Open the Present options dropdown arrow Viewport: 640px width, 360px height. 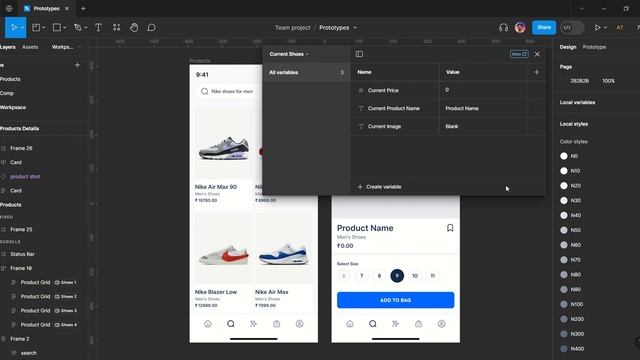605,27
